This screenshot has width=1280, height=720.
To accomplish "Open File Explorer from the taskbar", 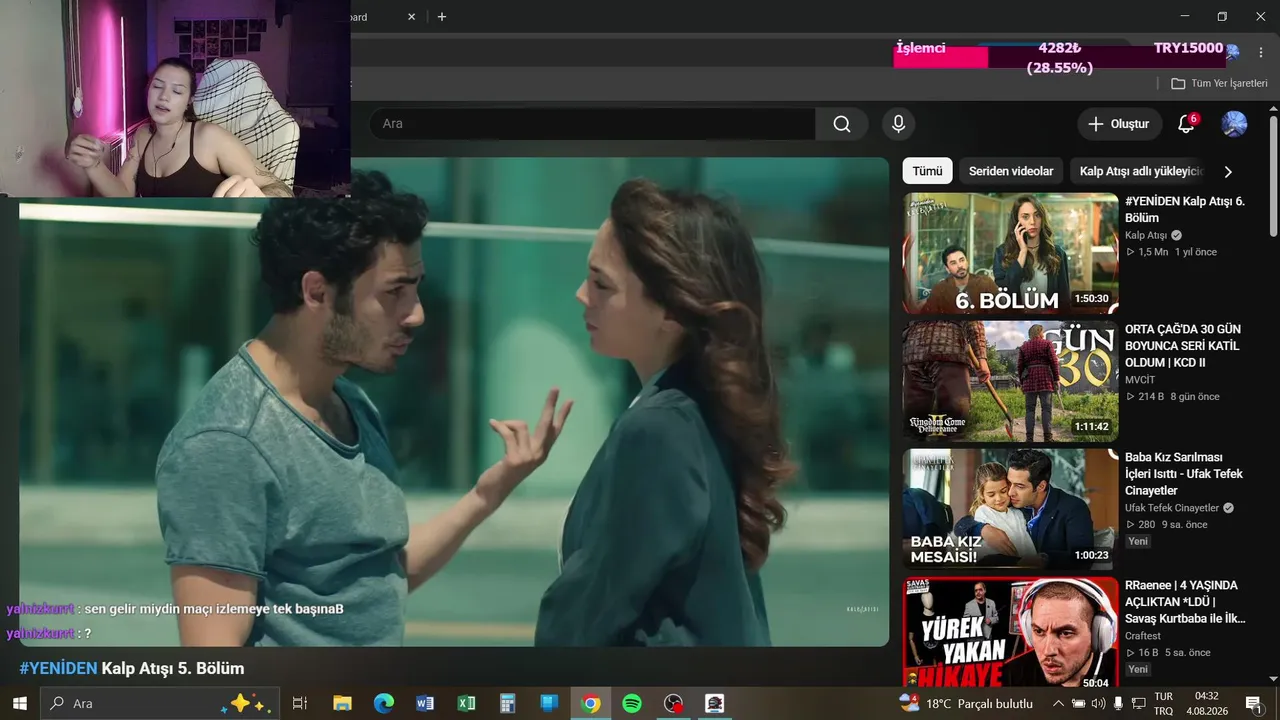I will 342,703.
